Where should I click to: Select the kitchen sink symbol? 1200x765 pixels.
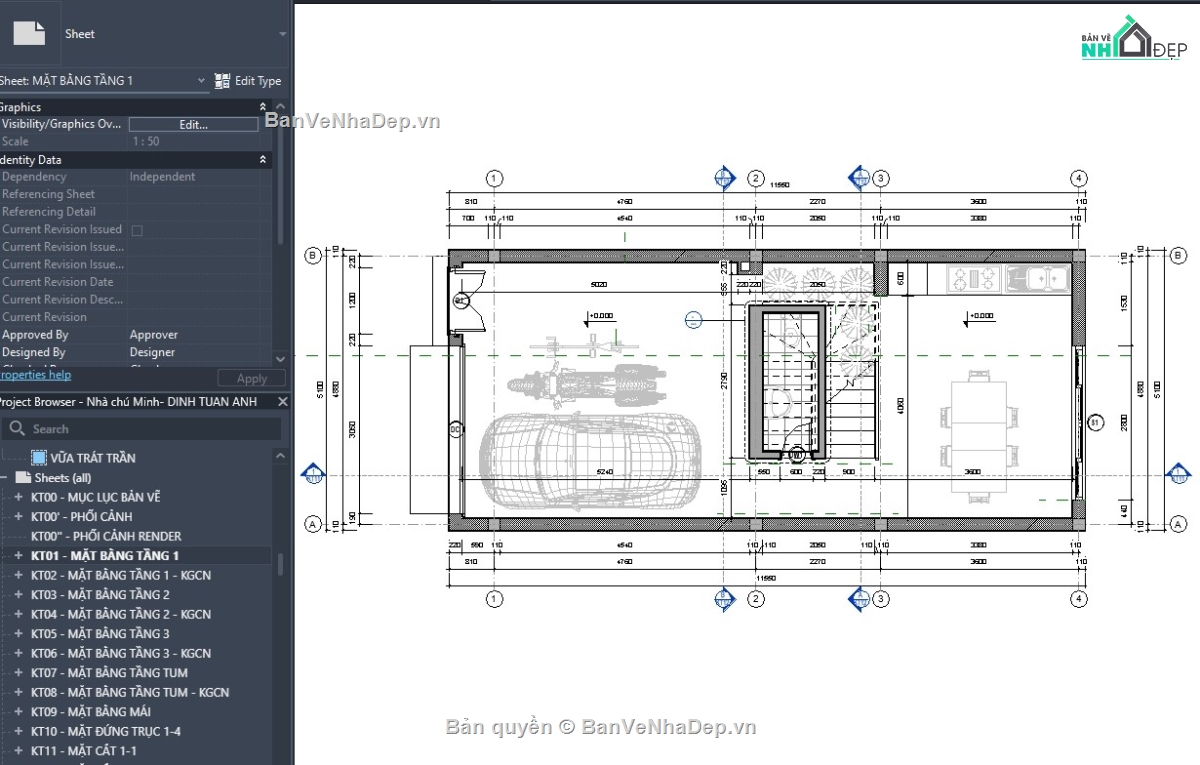(1037, 278)
